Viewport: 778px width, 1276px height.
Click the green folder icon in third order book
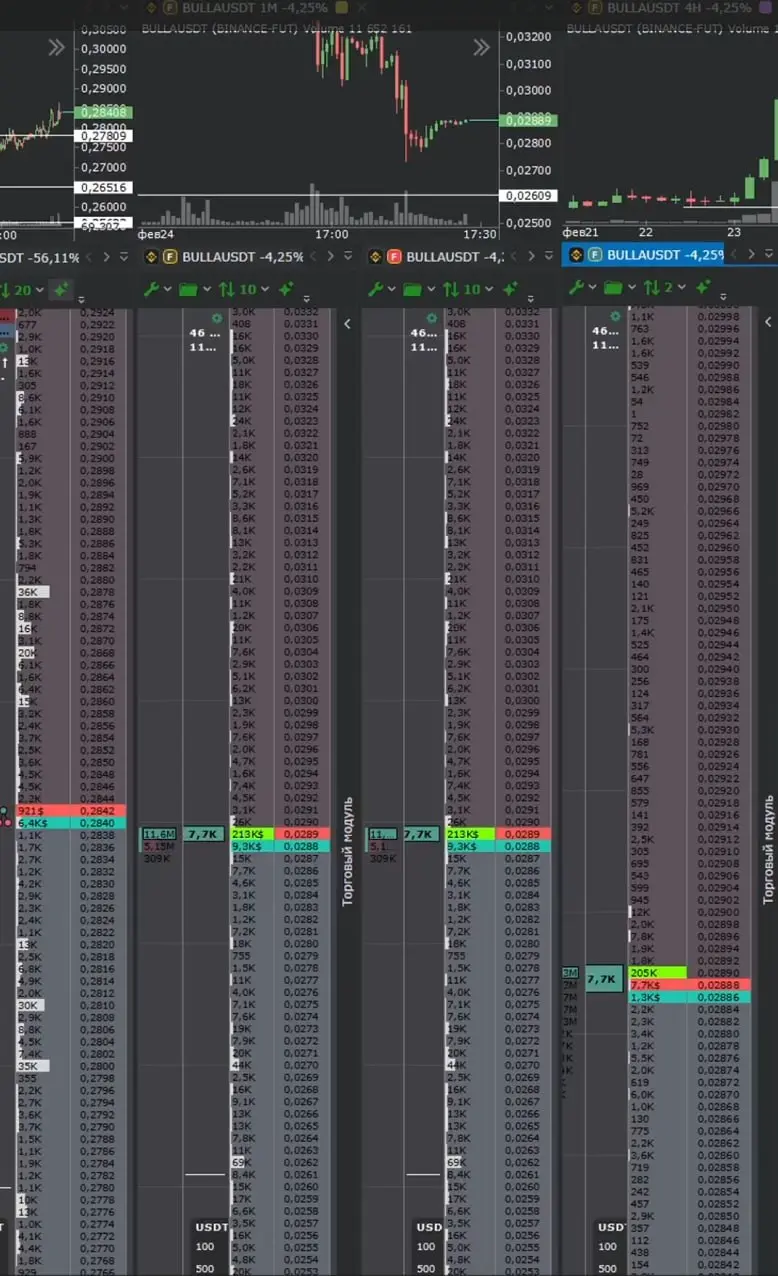click(x=412, y=289)
